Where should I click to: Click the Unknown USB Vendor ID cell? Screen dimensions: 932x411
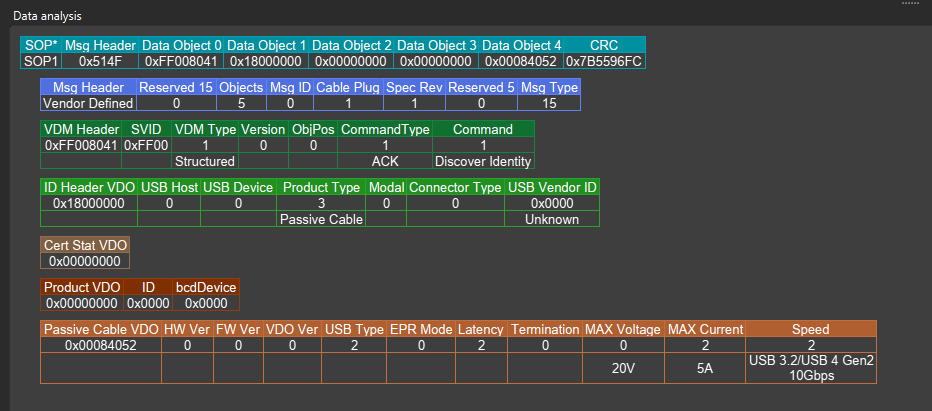552,219
